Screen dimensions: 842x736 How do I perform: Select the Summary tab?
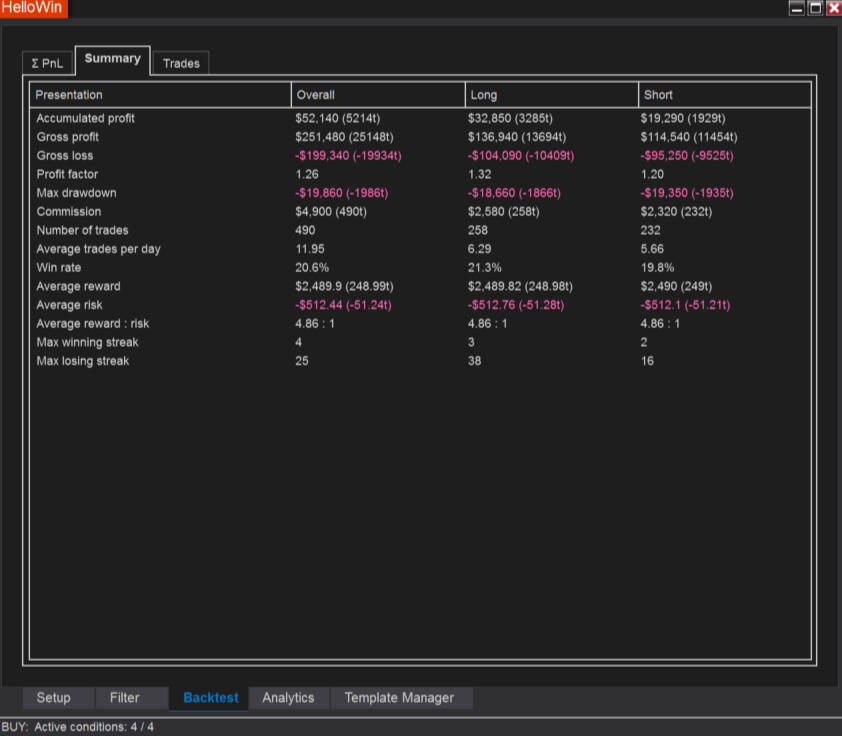click(x=112, y=60)
